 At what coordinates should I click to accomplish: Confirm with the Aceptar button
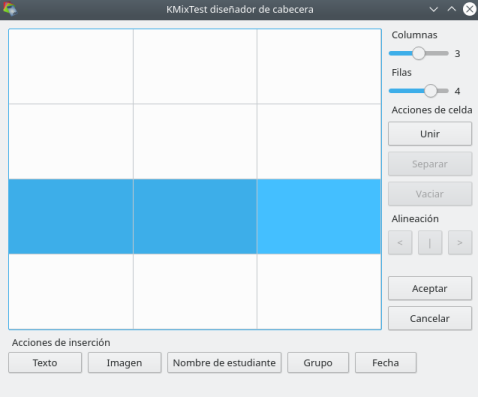(430, 288)
